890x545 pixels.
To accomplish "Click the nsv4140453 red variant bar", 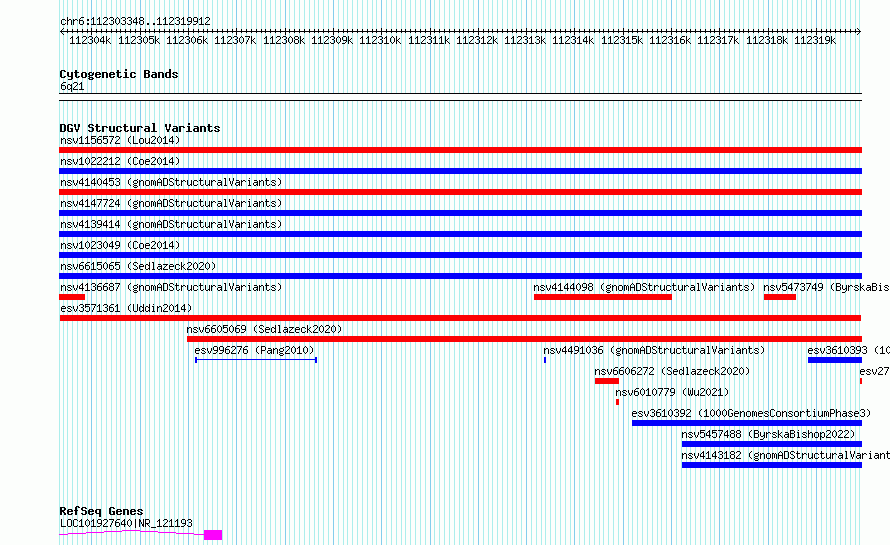I will click(460, 192).
